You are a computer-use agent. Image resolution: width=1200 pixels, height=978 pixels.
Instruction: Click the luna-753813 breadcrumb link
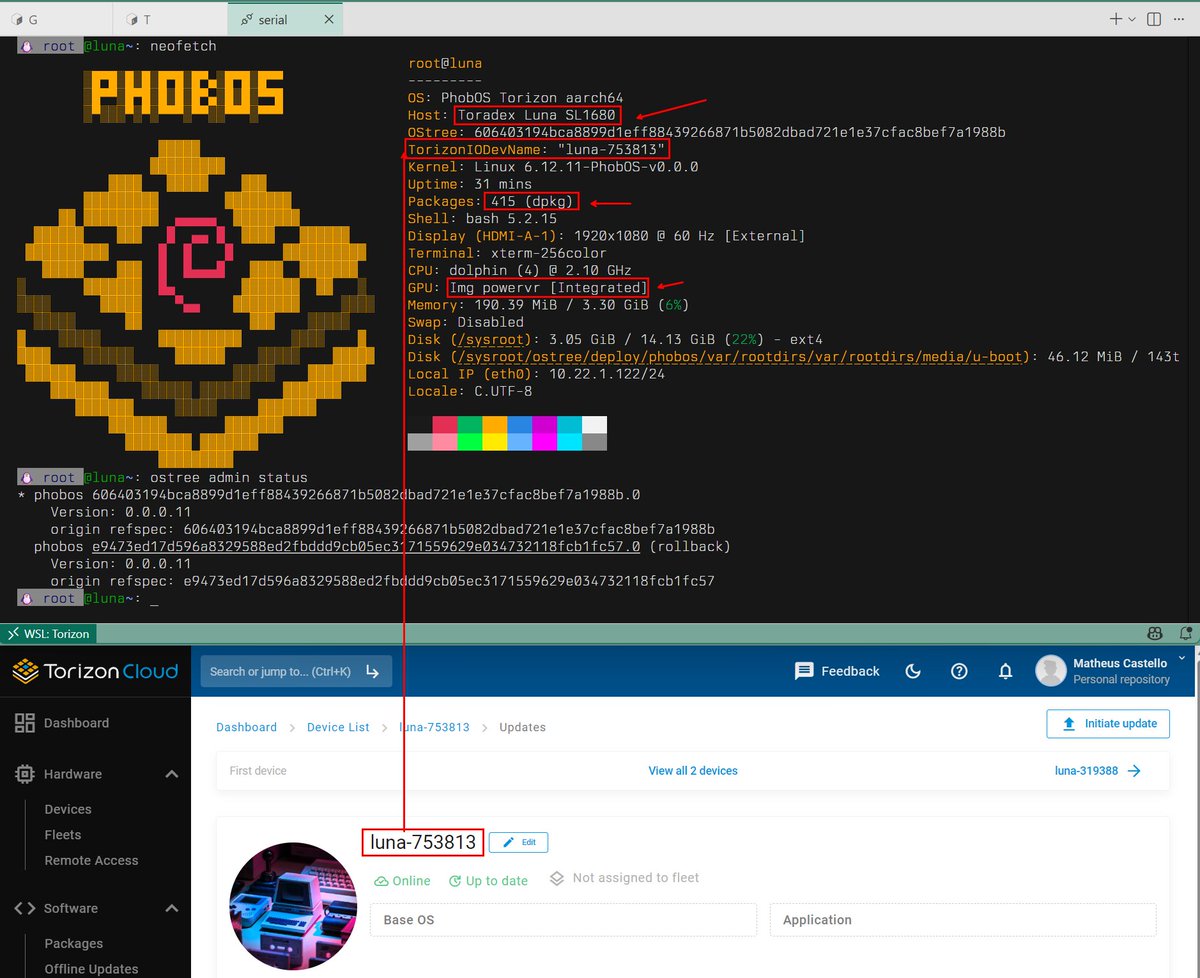point(434,727)
